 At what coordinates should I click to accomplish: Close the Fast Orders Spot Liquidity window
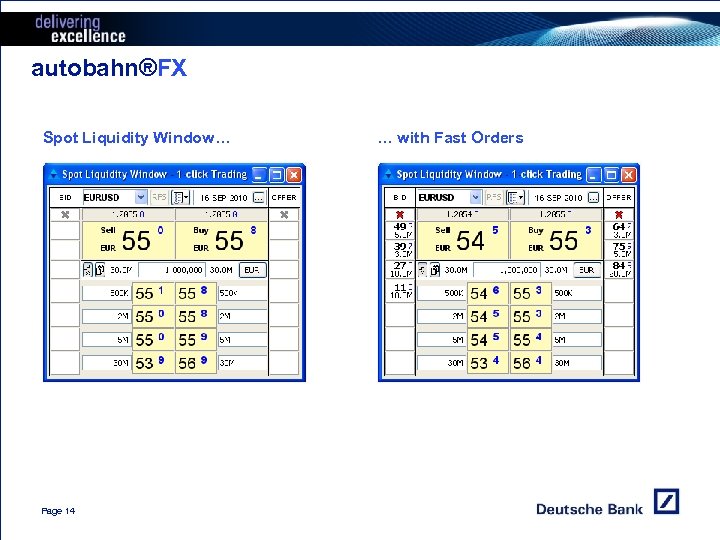point(629,174)
